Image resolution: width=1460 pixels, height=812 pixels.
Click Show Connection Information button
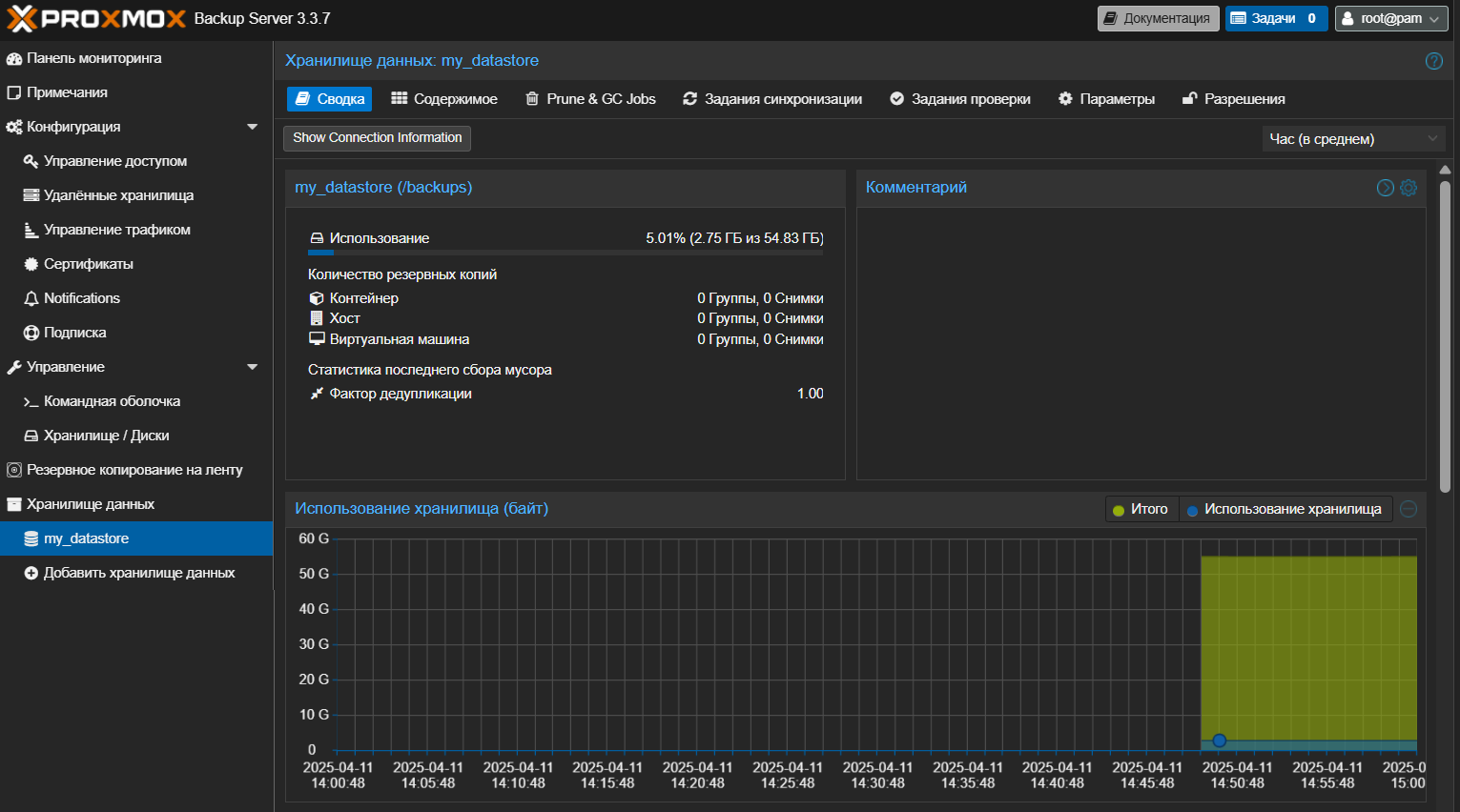[x=377, y=138]
